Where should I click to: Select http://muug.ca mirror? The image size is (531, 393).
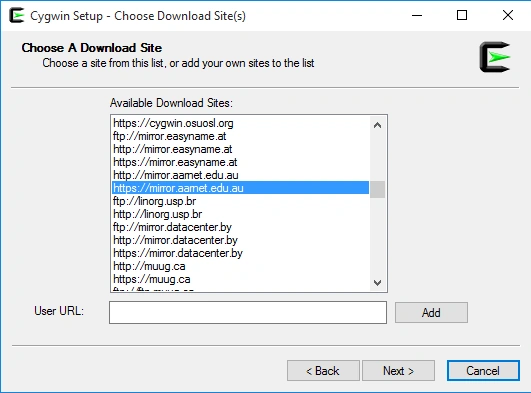(240, 266)
